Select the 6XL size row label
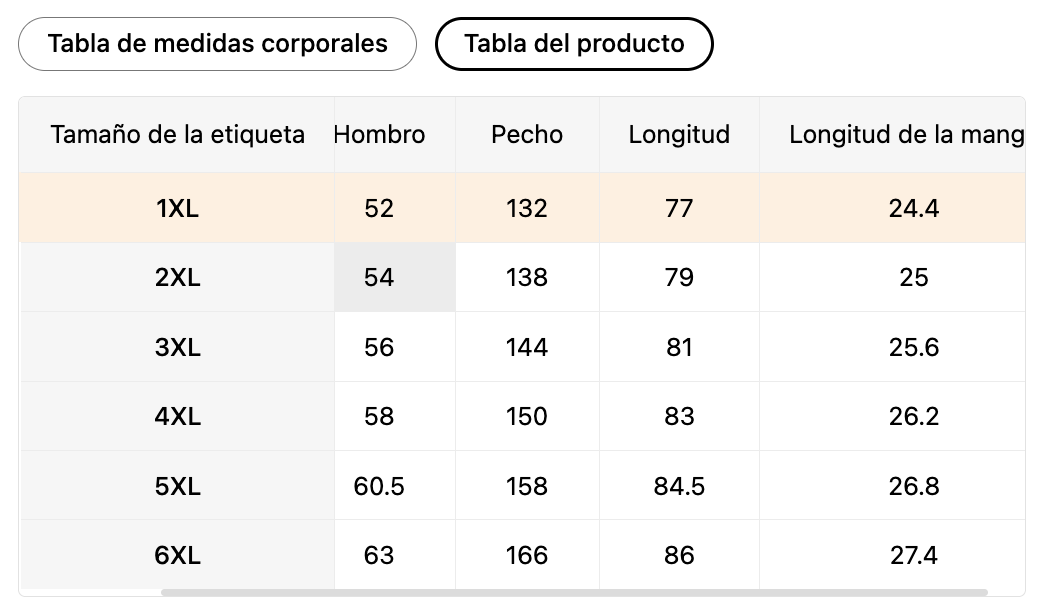The image size is (1050, 610). (177, 555)
